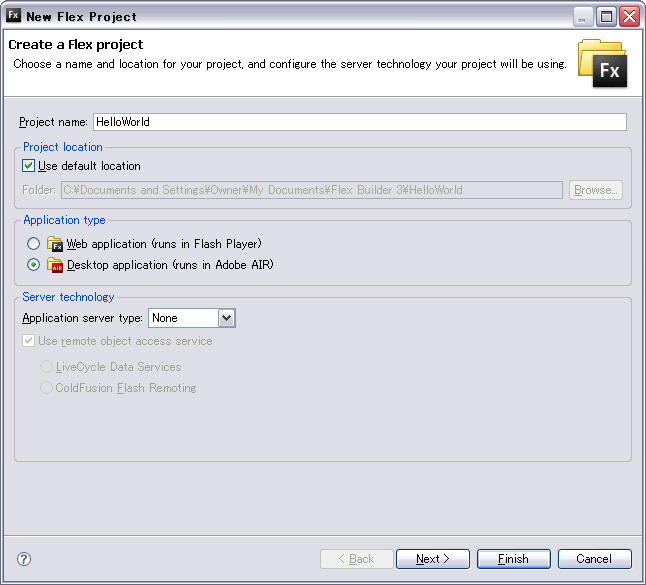Choose ColdFusion Flash Remoting radio option
Viewport: 646px width, 585px height.
pyautogui.click(x=46, y=388)
